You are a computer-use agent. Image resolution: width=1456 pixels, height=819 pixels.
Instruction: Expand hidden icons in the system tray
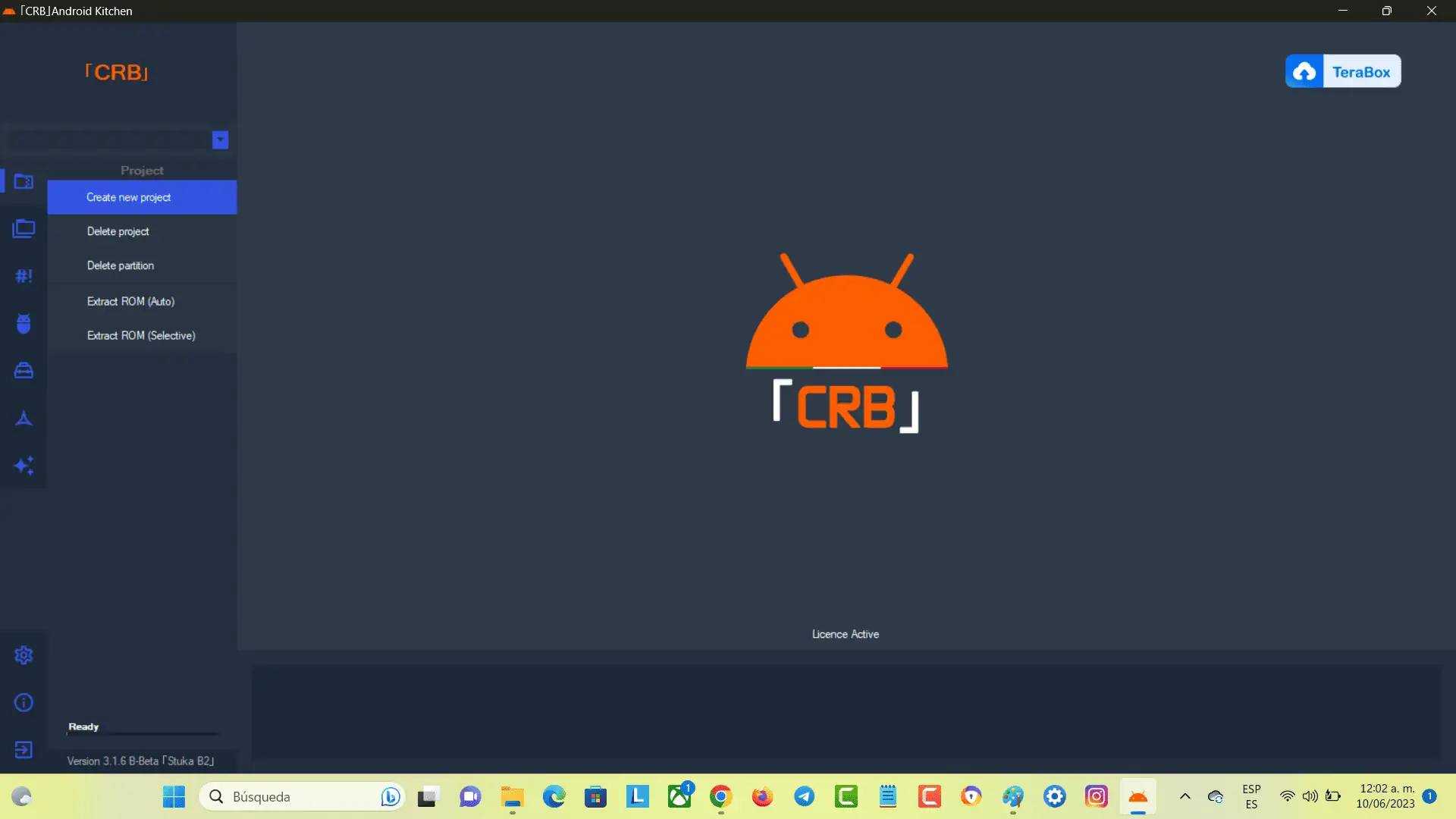[1185, 796]
